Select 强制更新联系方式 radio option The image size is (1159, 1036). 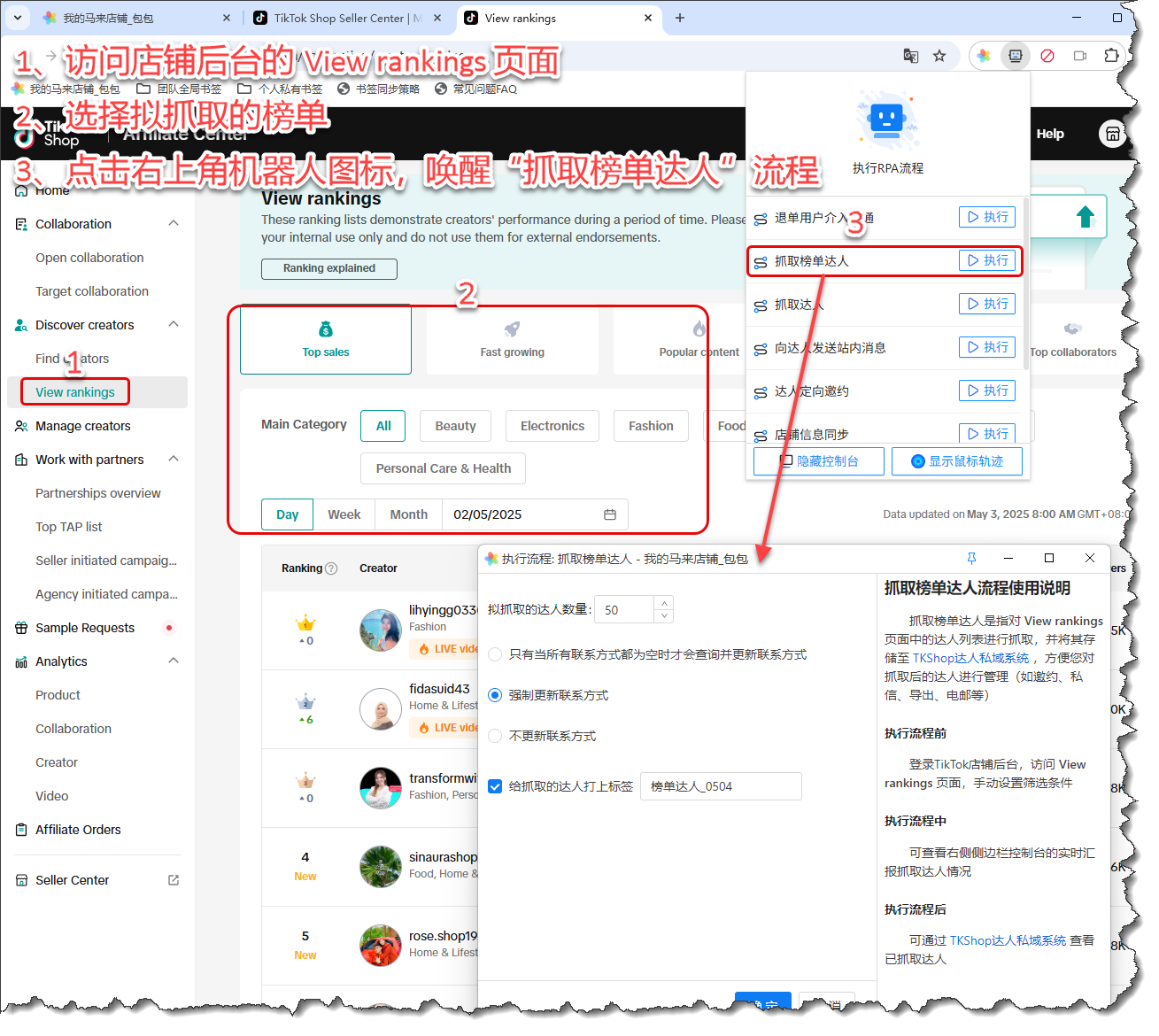[495, 695]
